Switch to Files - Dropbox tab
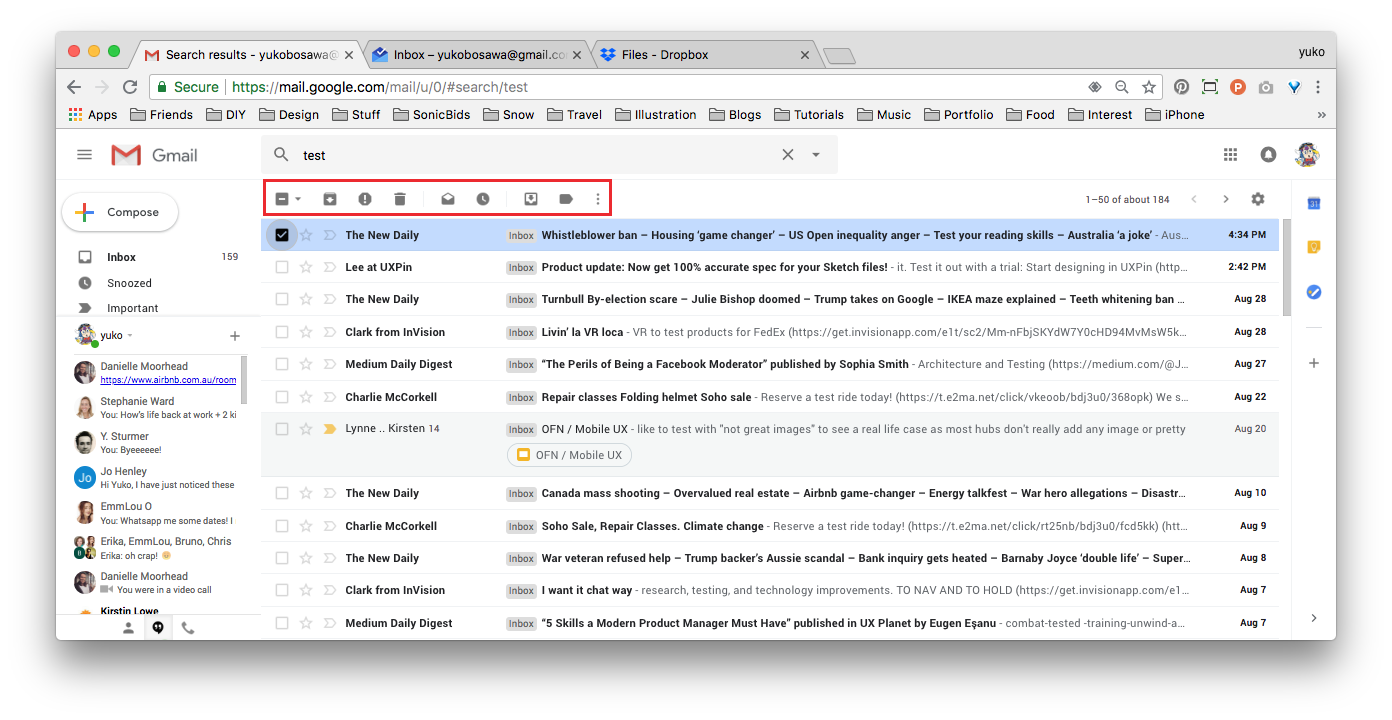 tap(705, 55)
